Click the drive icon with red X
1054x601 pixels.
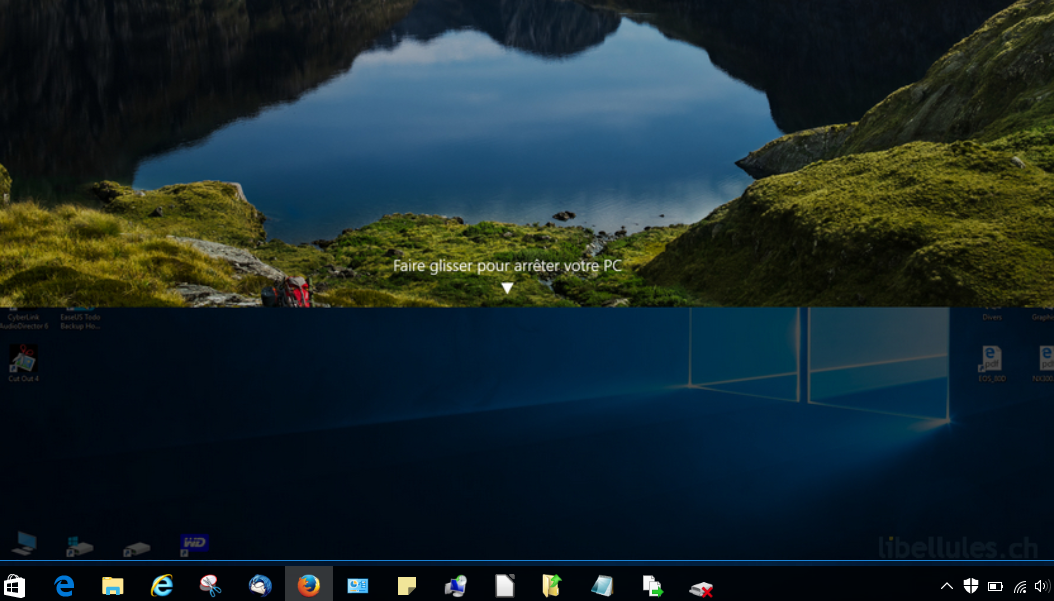click(701, 589)
